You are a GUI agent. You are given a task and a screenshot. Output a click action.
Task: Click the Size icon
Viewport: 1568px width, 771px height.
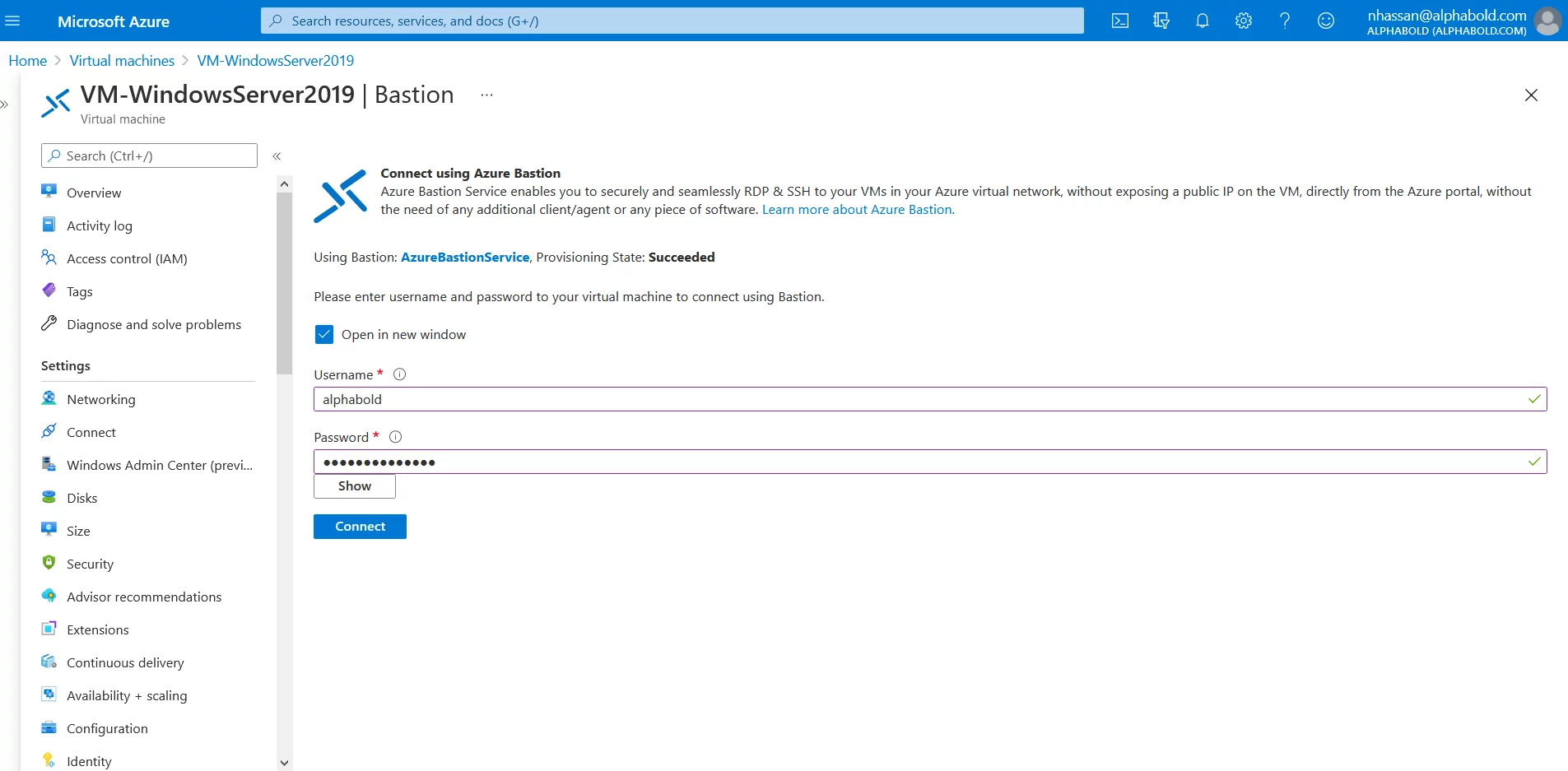tap(49, 530)
